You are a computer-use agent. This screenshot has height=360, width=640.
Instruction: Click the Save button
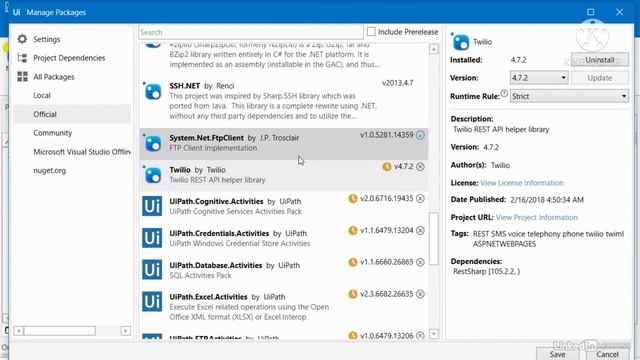pyautogui.click(x=557, y=353)
